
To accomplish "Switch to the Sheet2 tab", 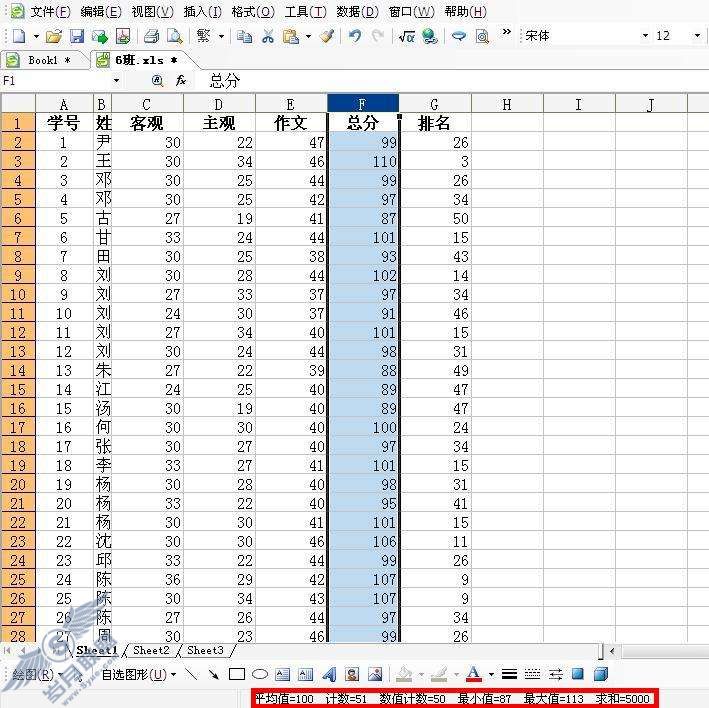I will [x=151, y=651].
